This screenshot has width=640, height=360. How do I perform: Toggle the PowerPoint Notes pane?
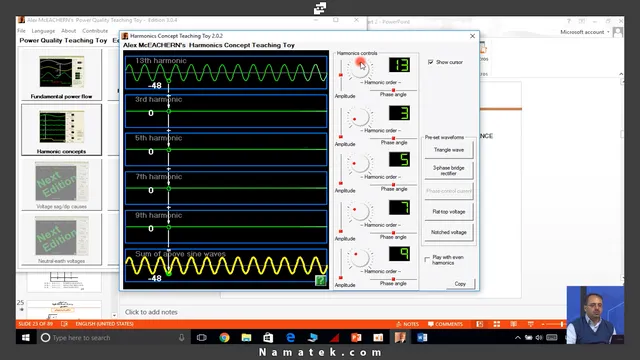pos(407,324)
